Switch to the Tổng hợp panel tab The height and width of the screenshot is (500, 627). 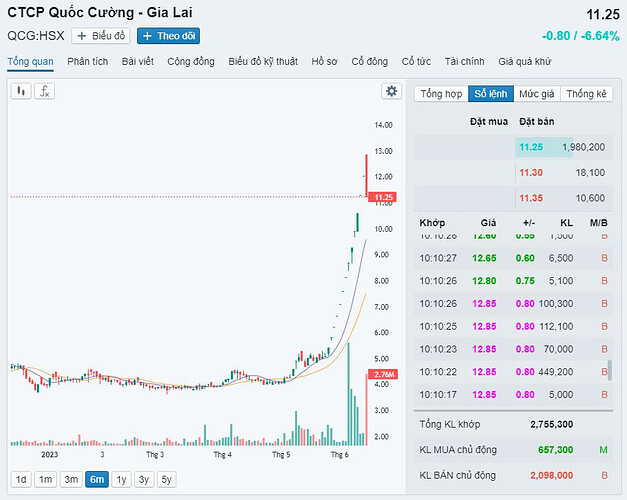pyautogui.click(x=441, y=94)
